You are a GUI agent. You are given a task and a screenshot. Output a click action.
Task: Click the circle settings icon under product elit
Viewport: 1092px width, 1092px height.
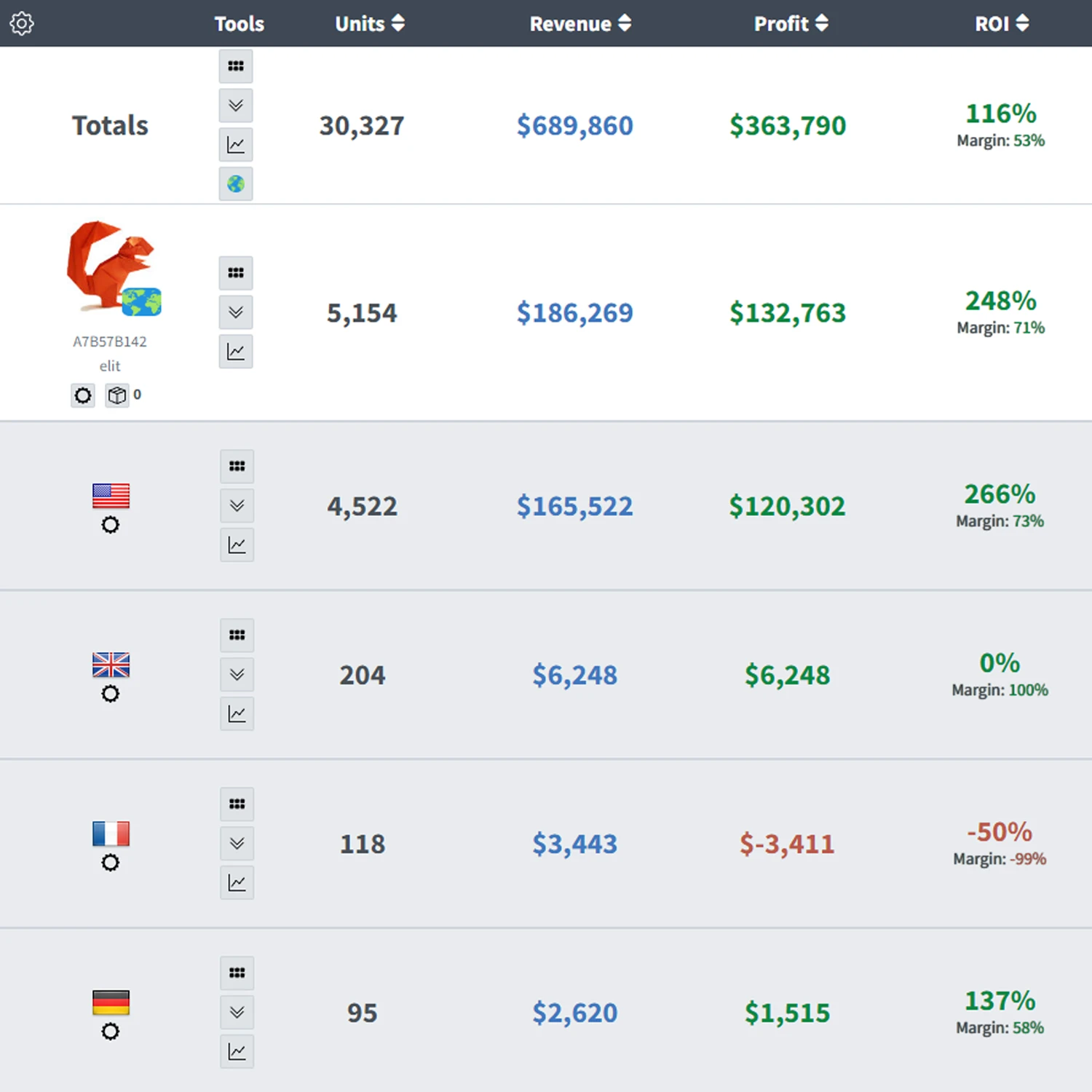[x=83, y=395]
